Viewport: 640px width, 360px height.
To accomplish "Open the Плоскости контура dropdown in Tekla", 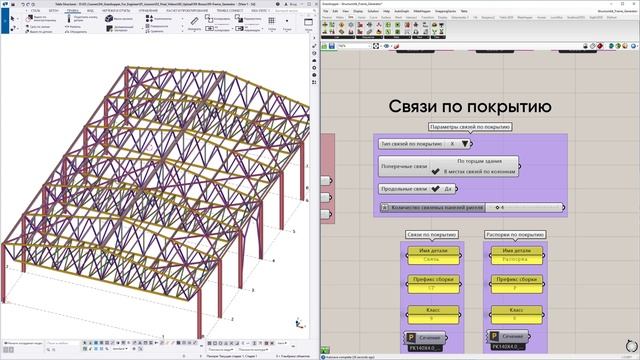I will point(253,350).
